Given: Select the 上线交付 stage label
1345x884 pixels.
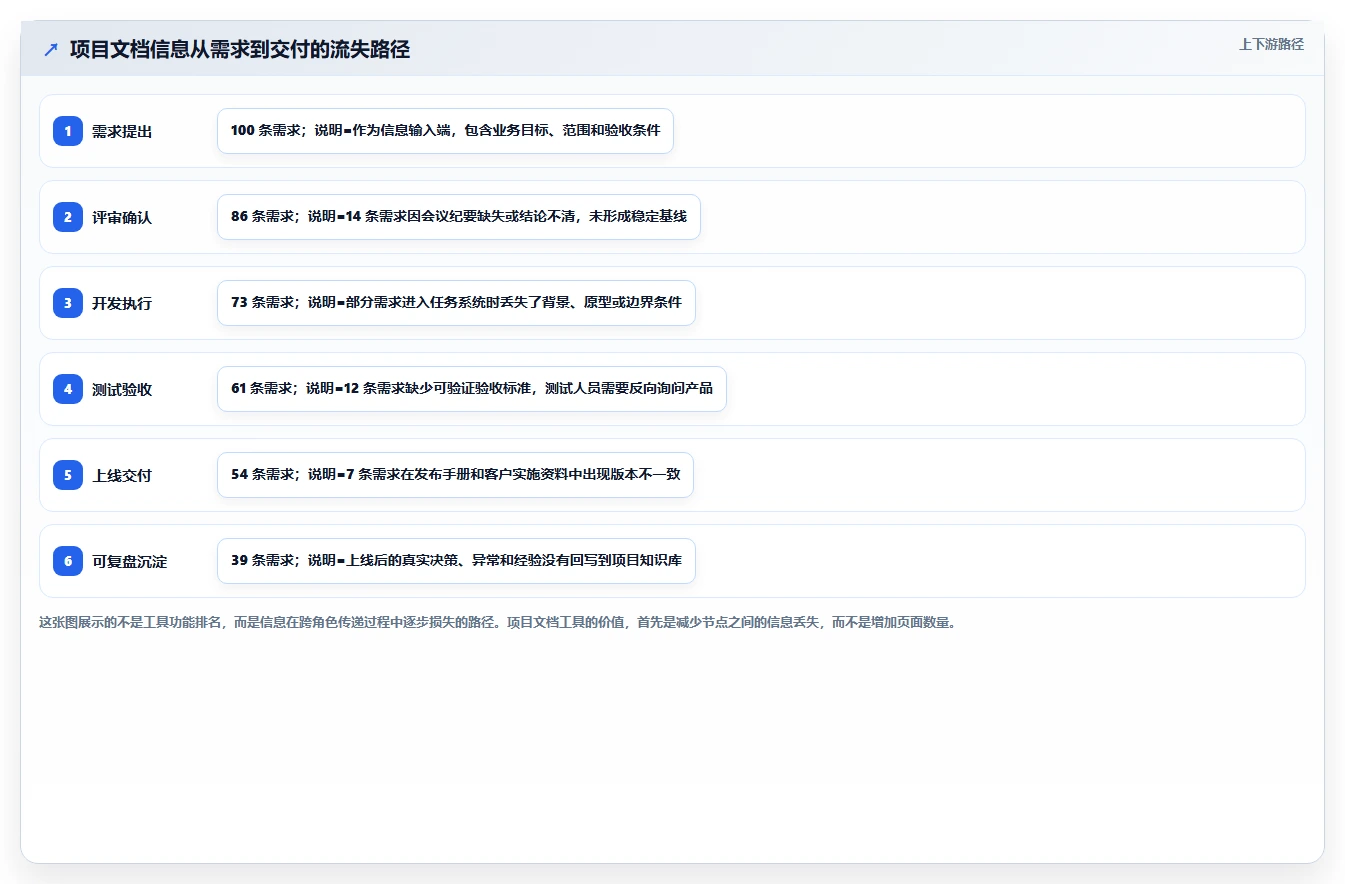Looking at the screenshot, I should (x=122, y=475).
